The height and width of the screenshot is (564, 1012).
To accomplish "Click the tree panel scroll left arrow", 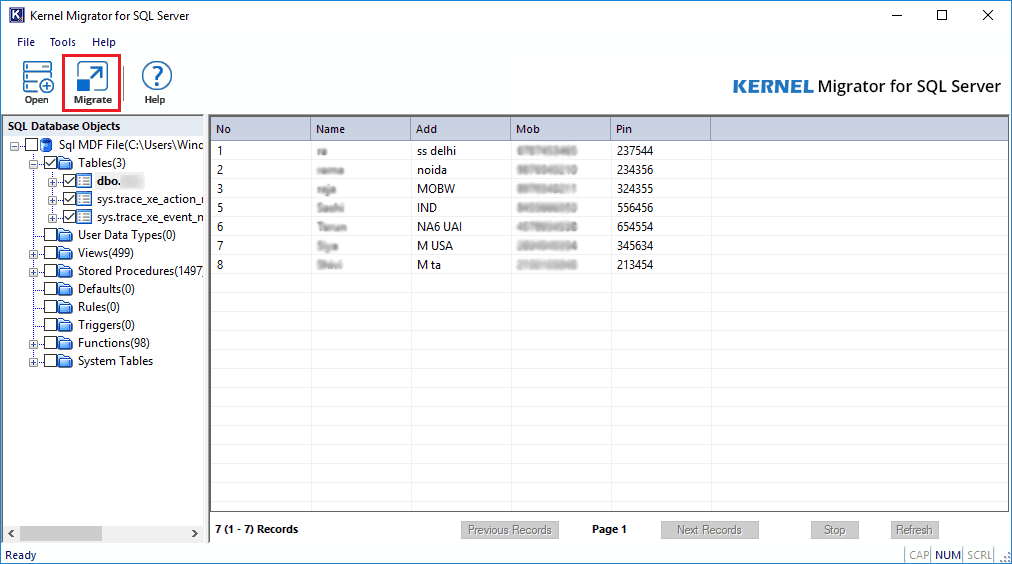I will coord(11,534).
